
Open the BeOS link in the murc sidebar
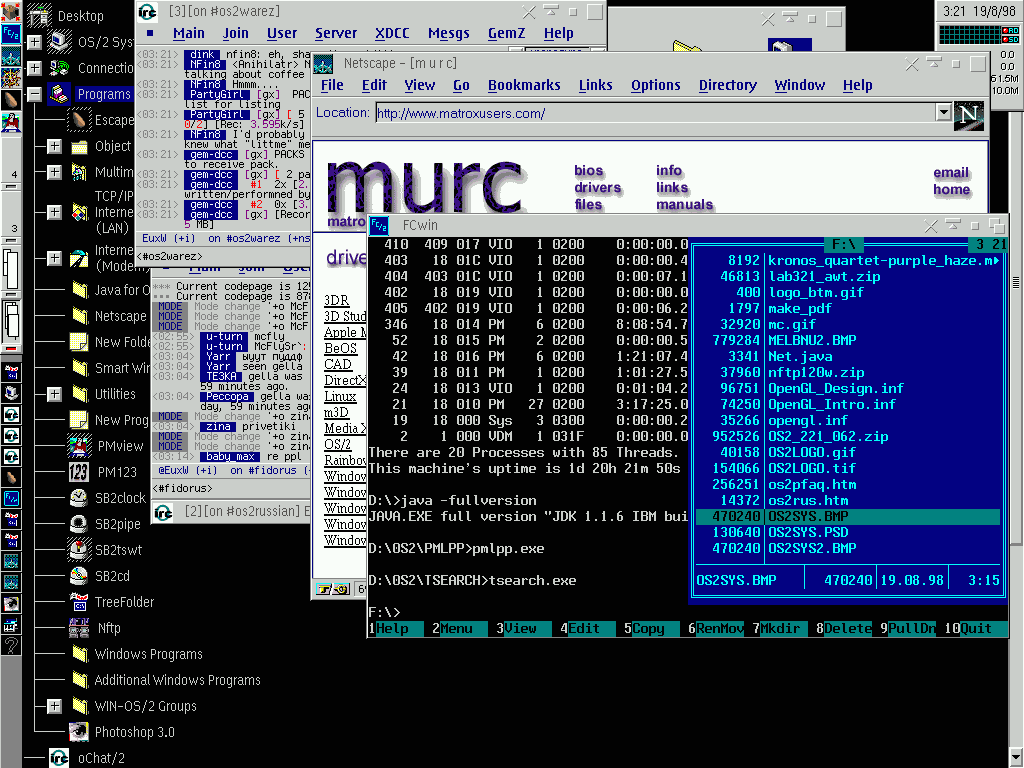341,348
